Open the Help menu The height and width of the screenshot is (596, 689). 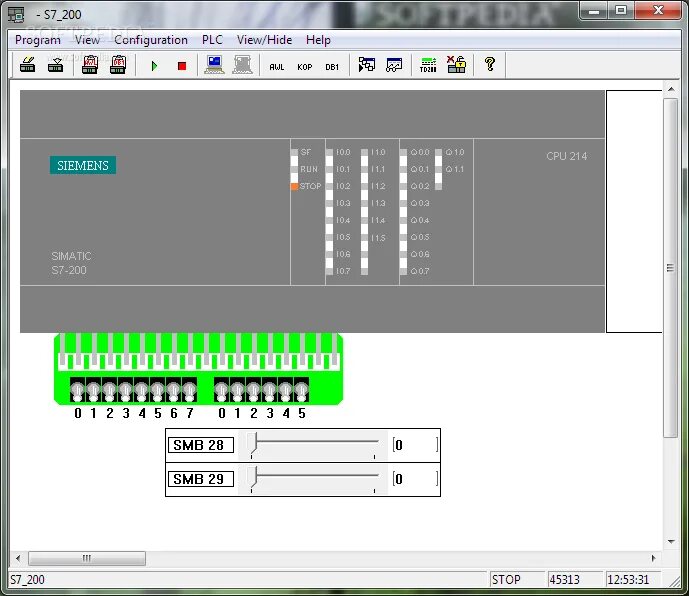318,40
